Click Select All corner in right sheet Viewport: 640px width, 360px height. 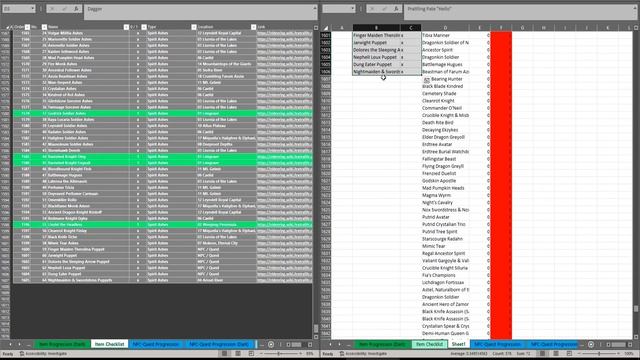click(x=326, y=28)
